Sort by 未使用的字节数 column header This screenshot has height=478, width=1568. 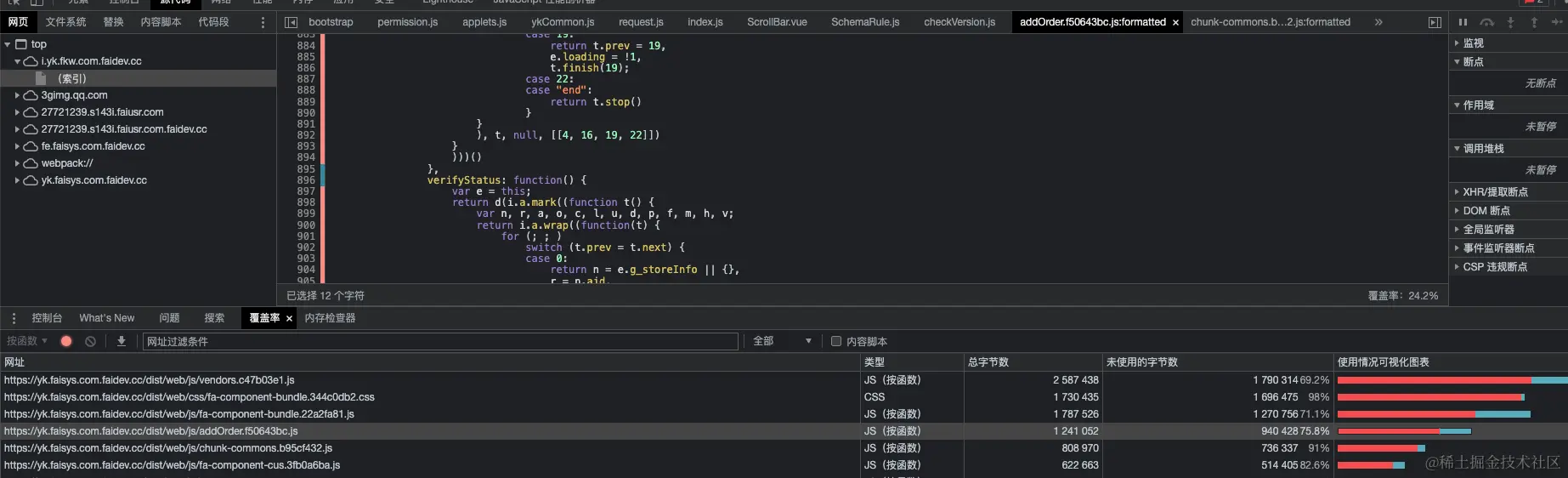(x=1217, y=362)
